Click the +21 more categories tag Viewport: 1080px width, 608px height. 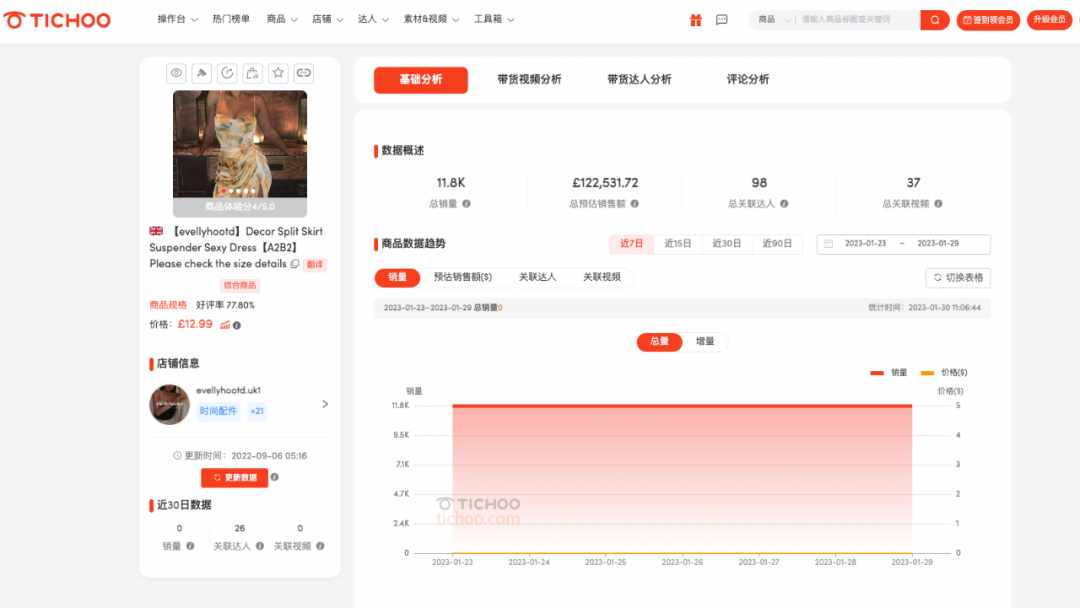pyautogui.click(x=257, y=411)
